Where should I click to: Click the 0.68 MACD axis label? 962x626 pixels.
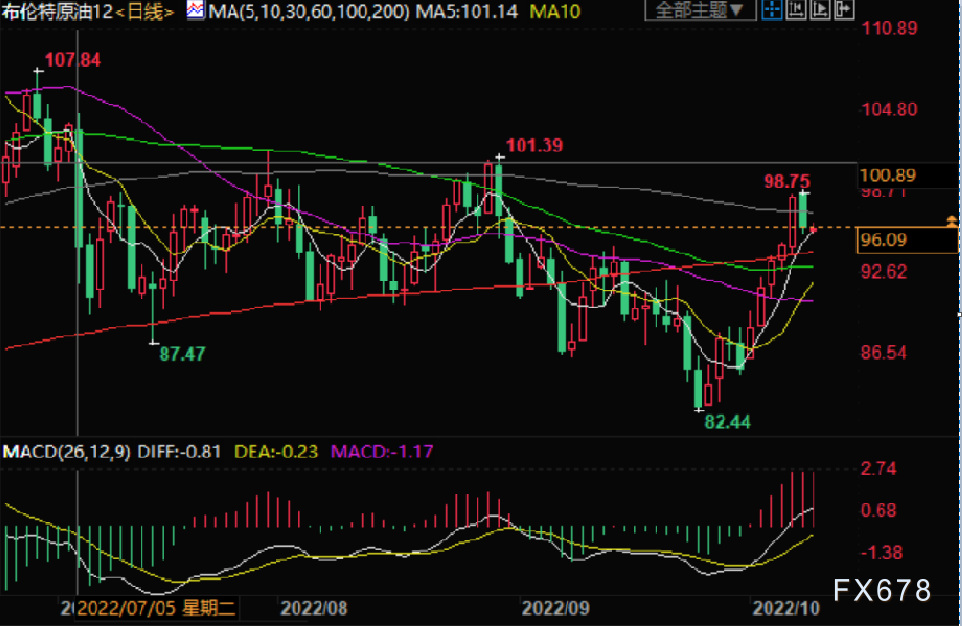click(879, 511)
